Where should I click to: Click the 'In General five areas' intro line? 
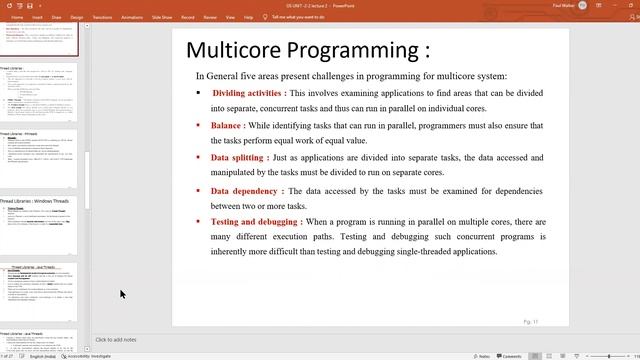[x=351, y=76]
